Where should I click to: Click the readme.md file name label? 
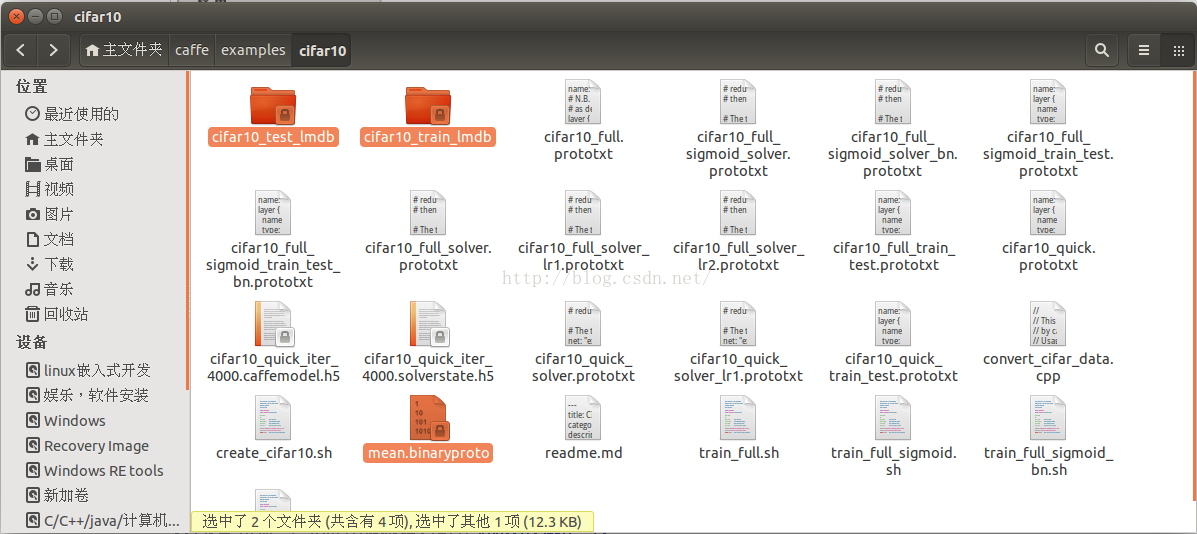pos(583,453)
